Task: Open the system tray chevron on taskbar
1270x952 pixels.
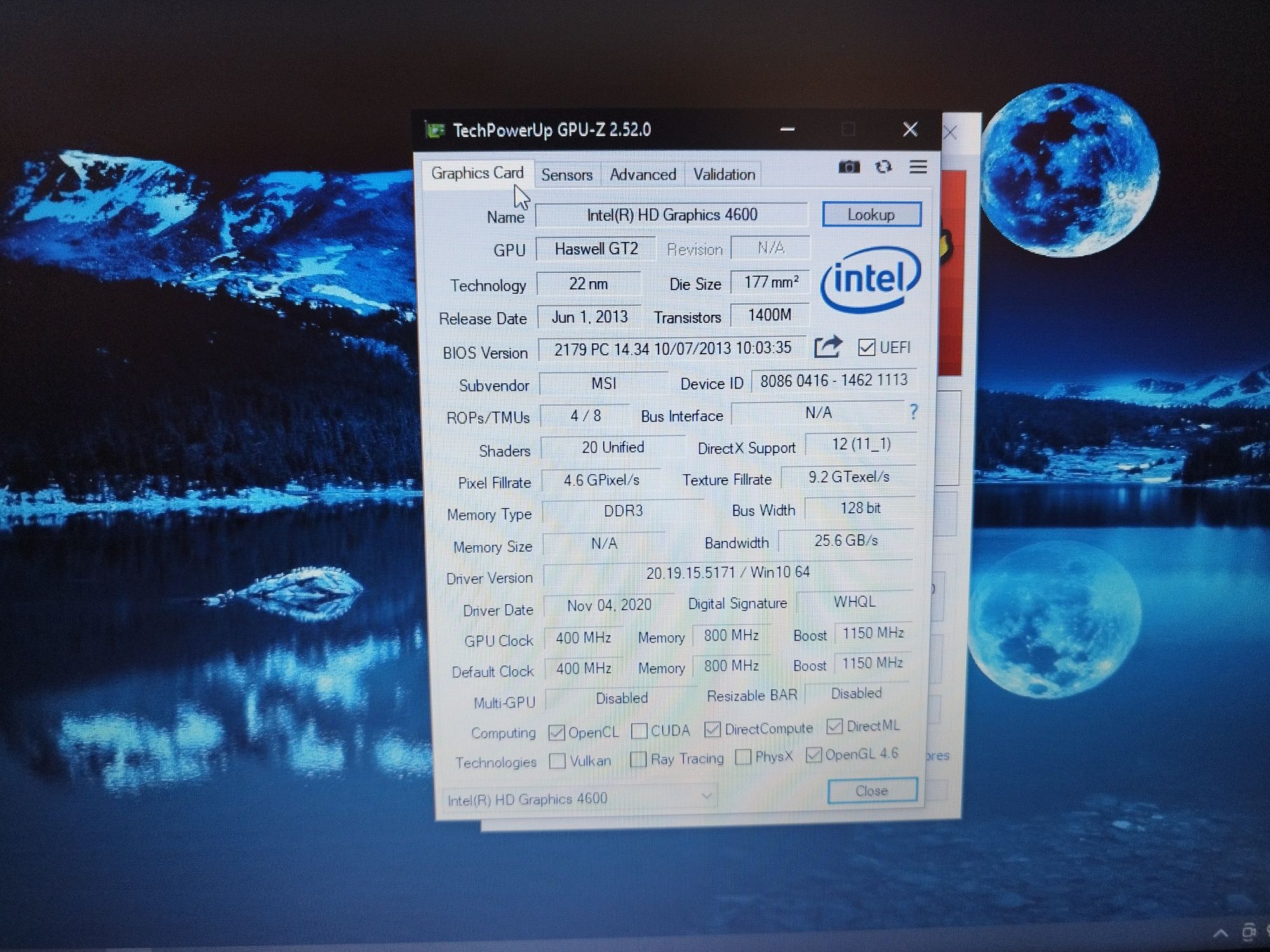Action: coord(1220,933)
